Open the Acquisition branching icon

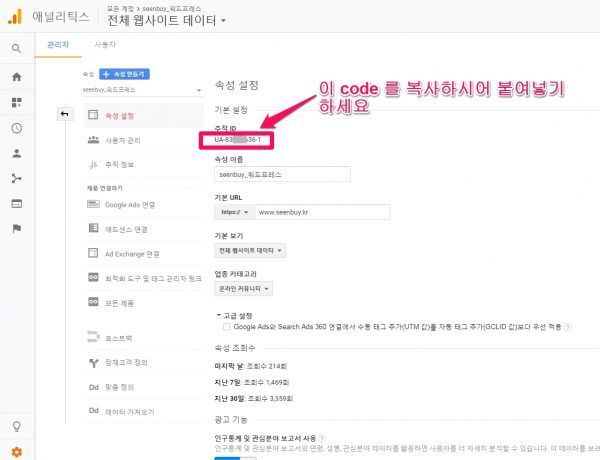(x=16, y=178)
